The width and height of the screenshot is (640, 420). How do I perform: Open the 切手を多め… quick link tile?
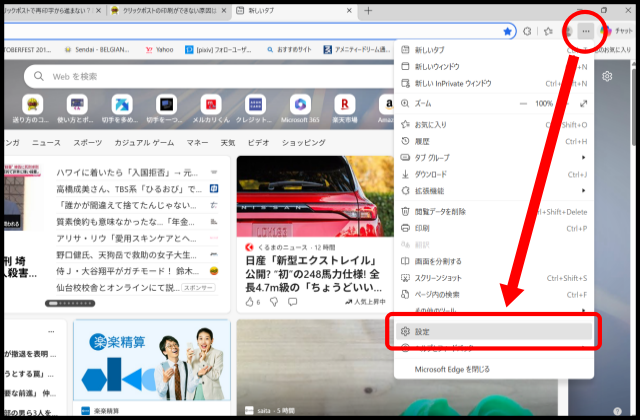[122, 109]
